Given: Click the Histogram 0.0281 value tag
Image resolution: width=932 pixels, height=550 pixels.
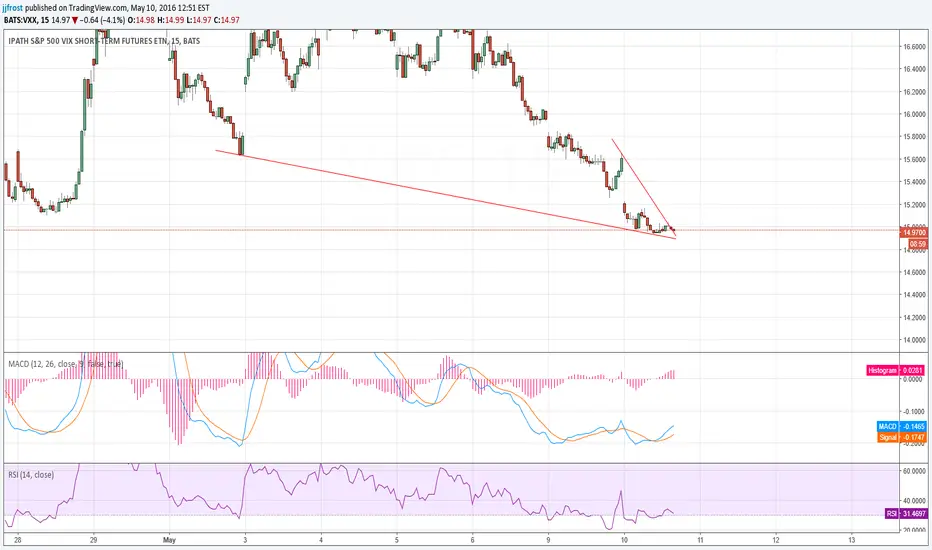Looking at the screenshot, I should click(x=896, y=370).
